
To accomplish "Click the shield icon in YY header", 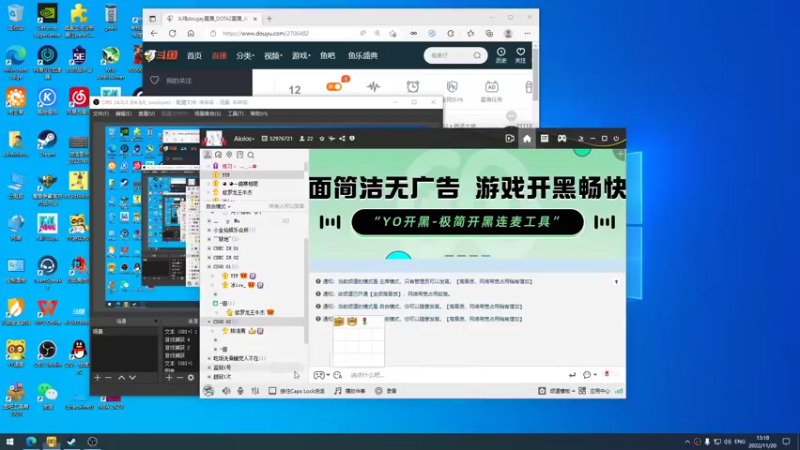I will pyautogui.click(x=352, y=138).
